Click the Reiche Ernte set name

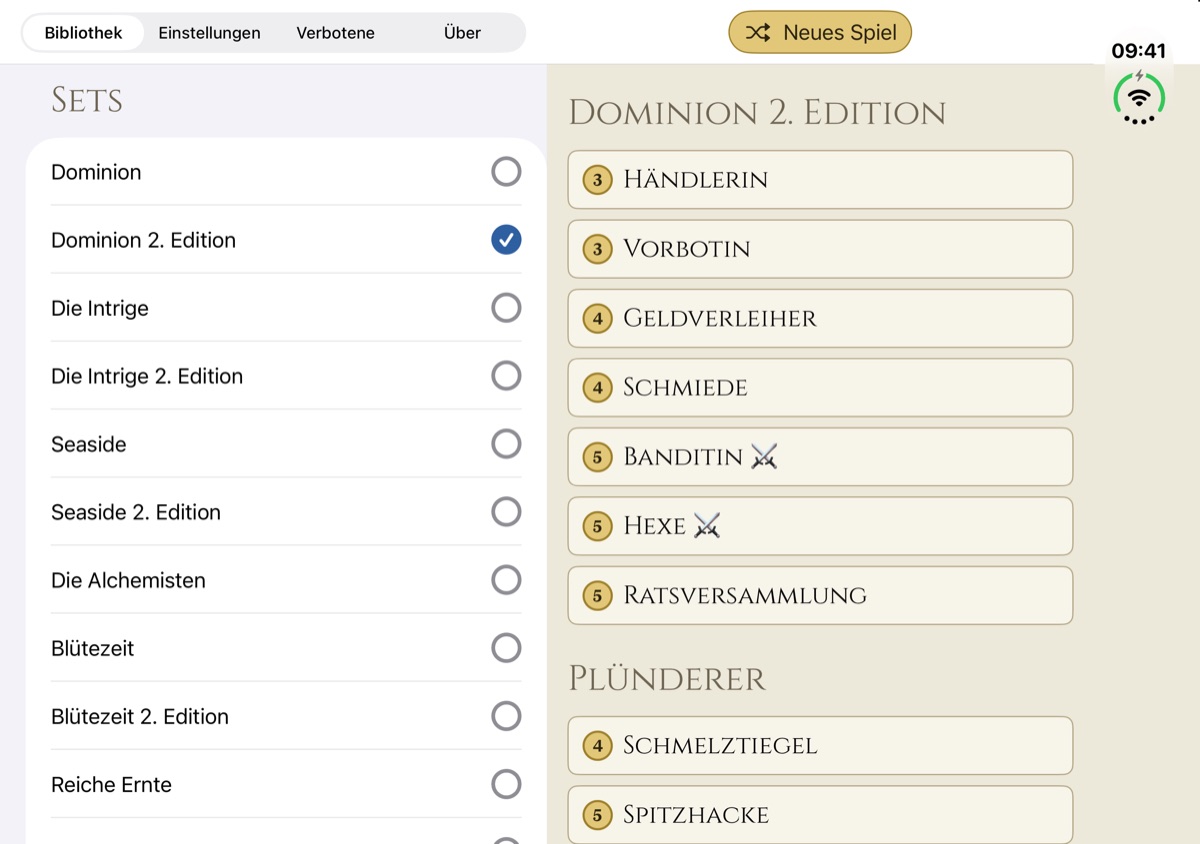click(x=111, y=784)
